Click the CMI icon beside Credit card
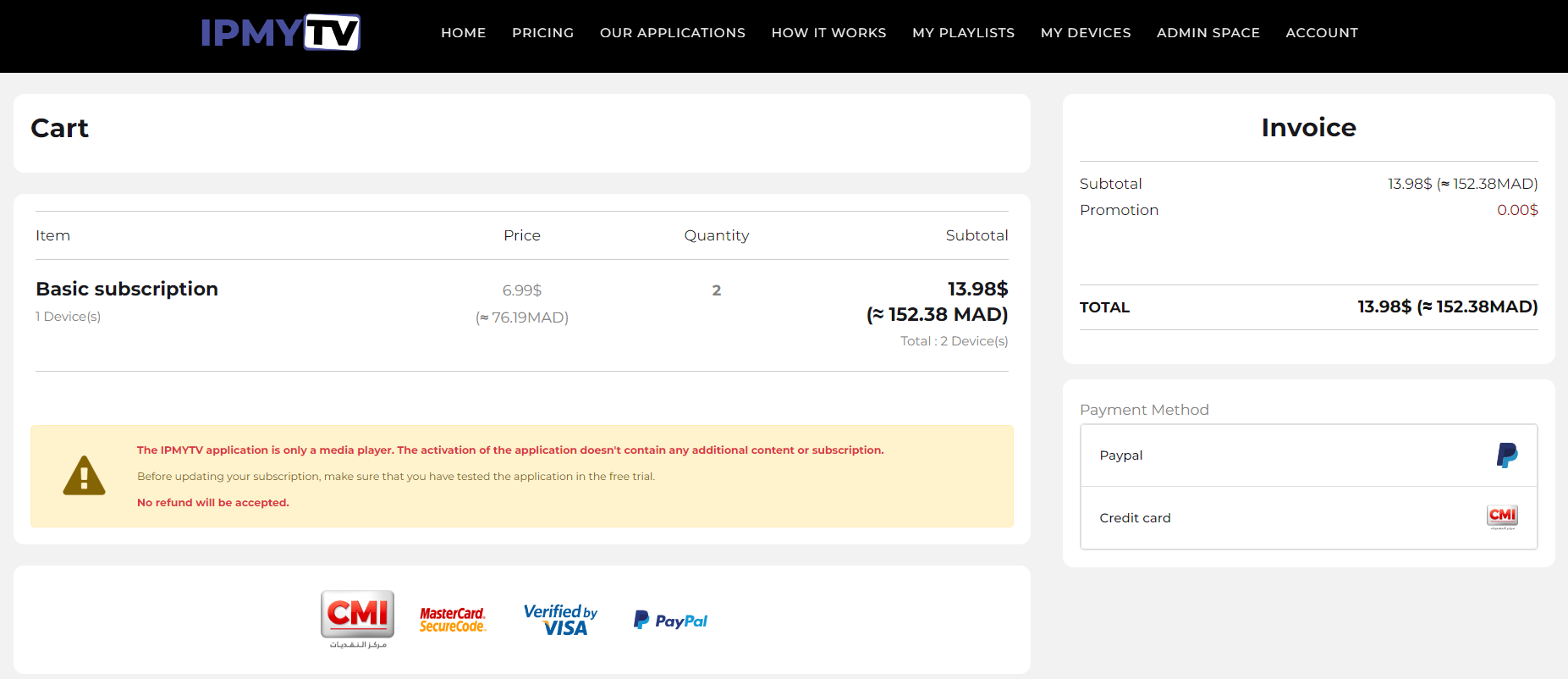1568x679 pixels. (1502, 517)
